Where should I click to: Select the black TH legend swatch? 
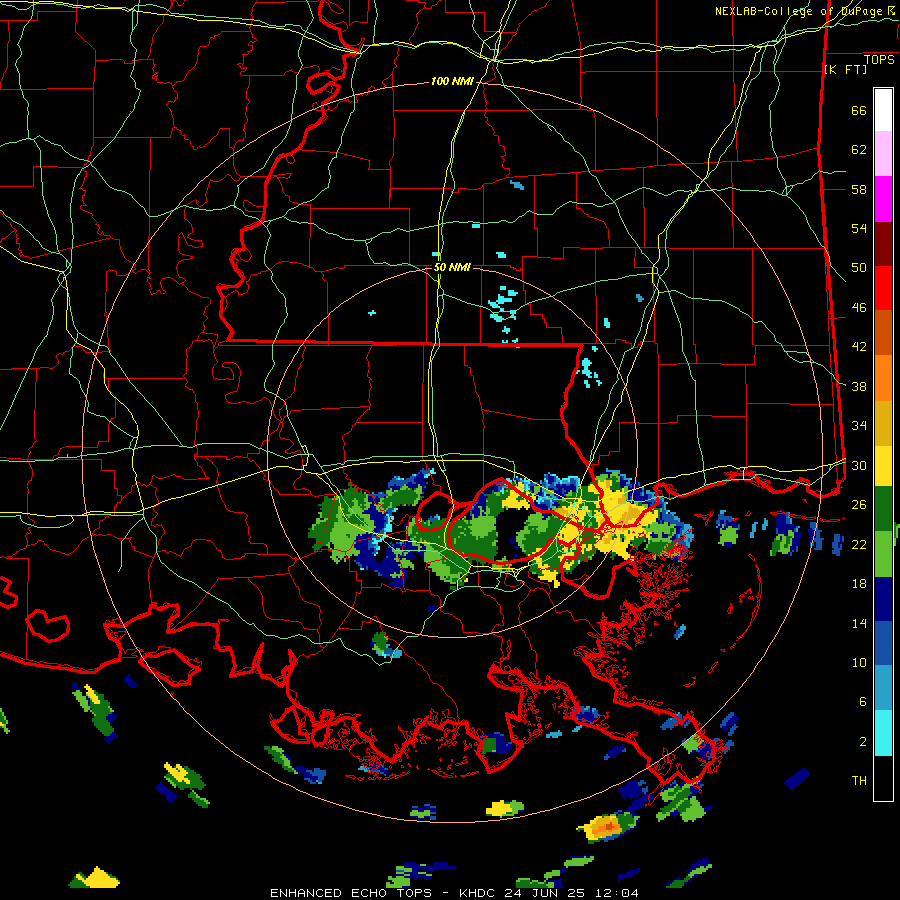(883, 778)
